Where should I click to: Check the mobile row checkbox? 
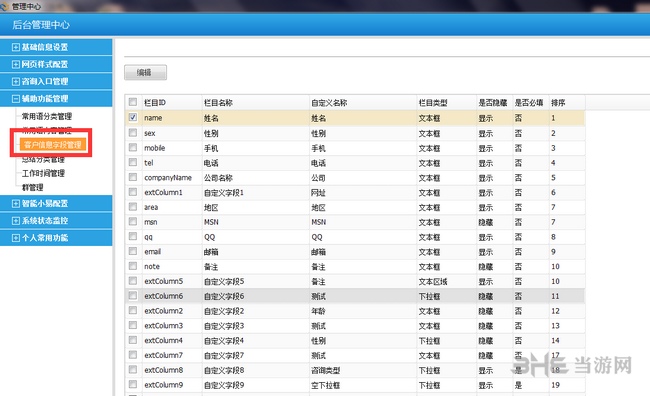pyautogui.click(x=133, y=148)
